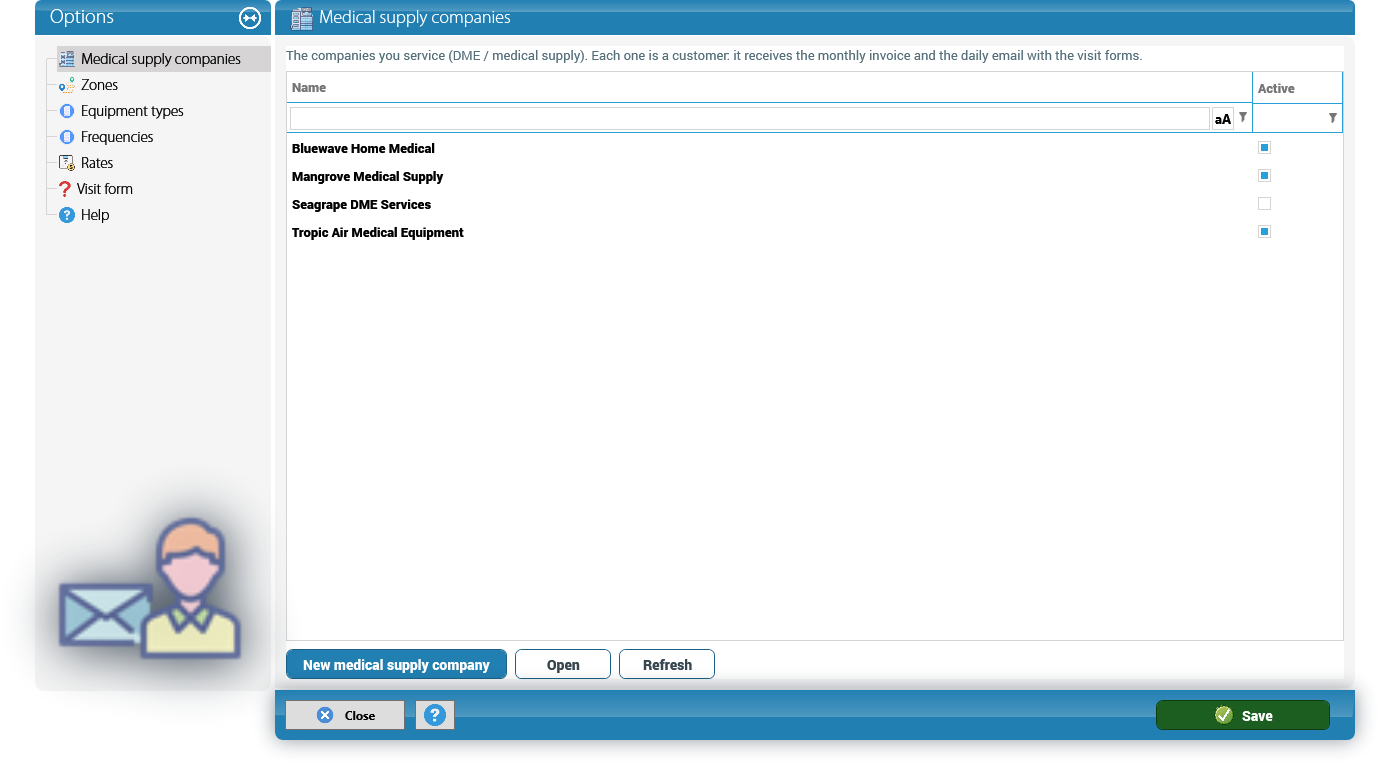Uncheck Active for Bluewave Home Medical

click(x=1264, y=148)
